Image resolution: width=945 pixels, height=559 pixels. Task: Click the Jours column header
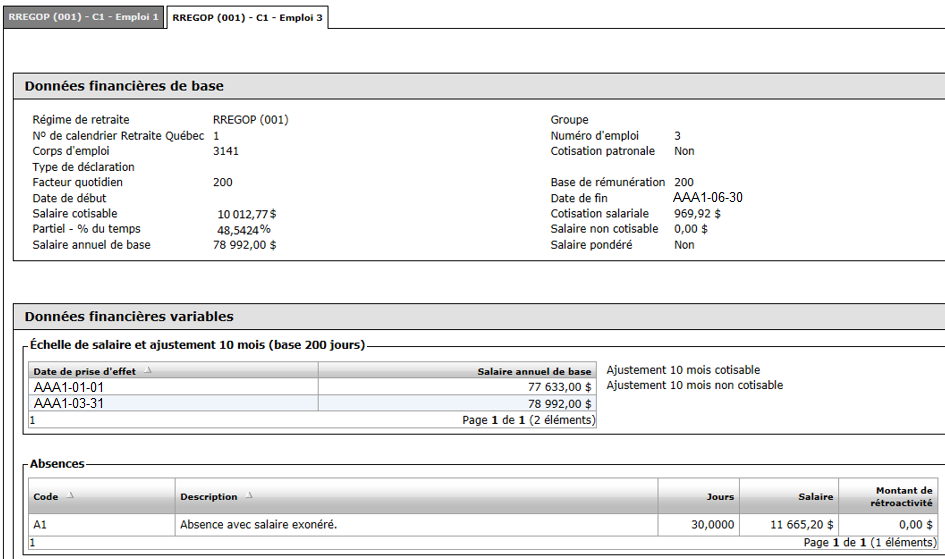699,496
